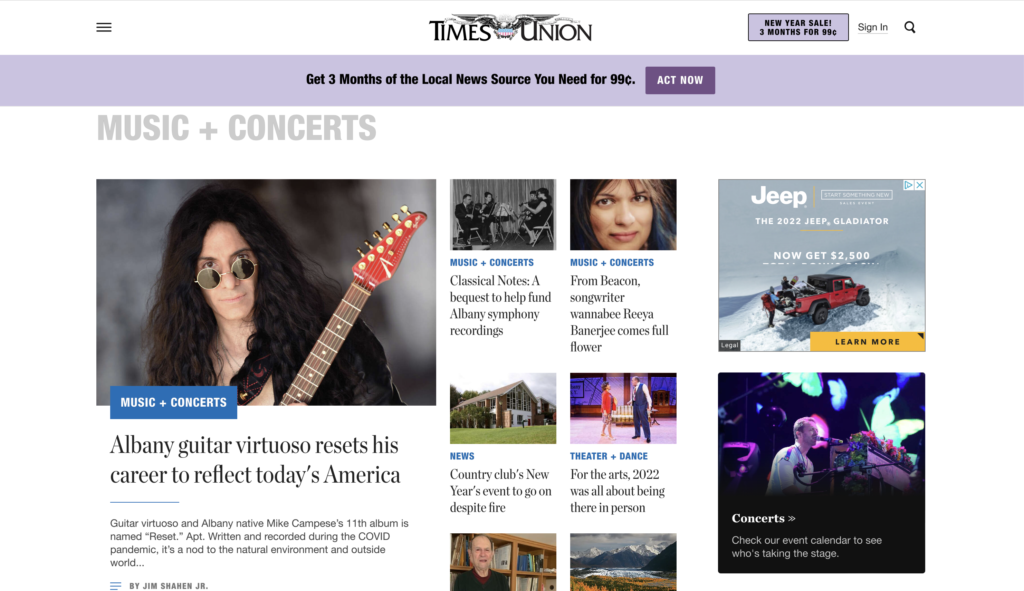Click the string quartet black-and-white thumbnail
Image resolution: width=1024 pixels, height=591 pixels.
point(503,215)
